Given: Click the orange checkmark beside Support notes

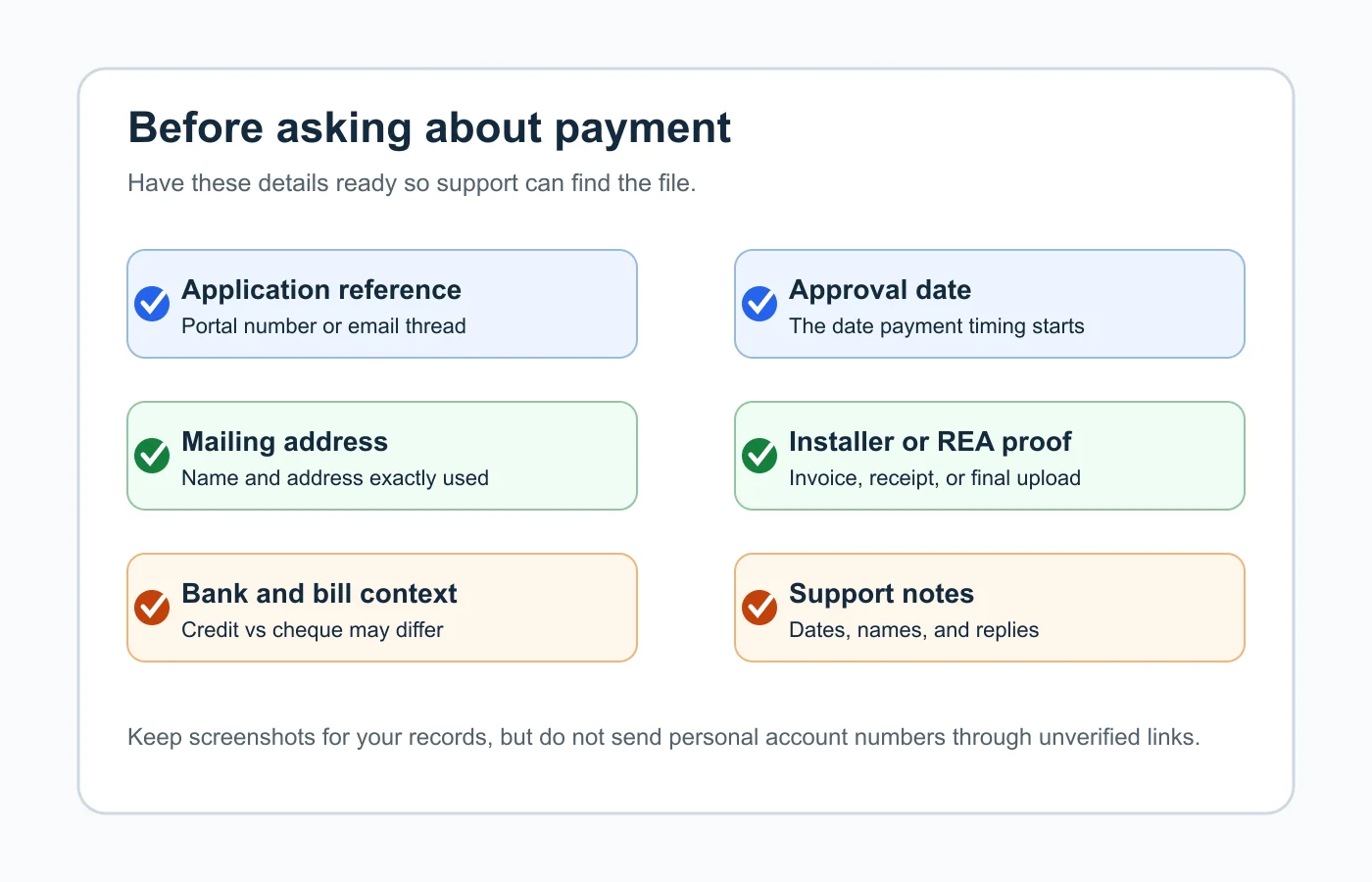Looking at the screenshot, I should pos(759,608).
